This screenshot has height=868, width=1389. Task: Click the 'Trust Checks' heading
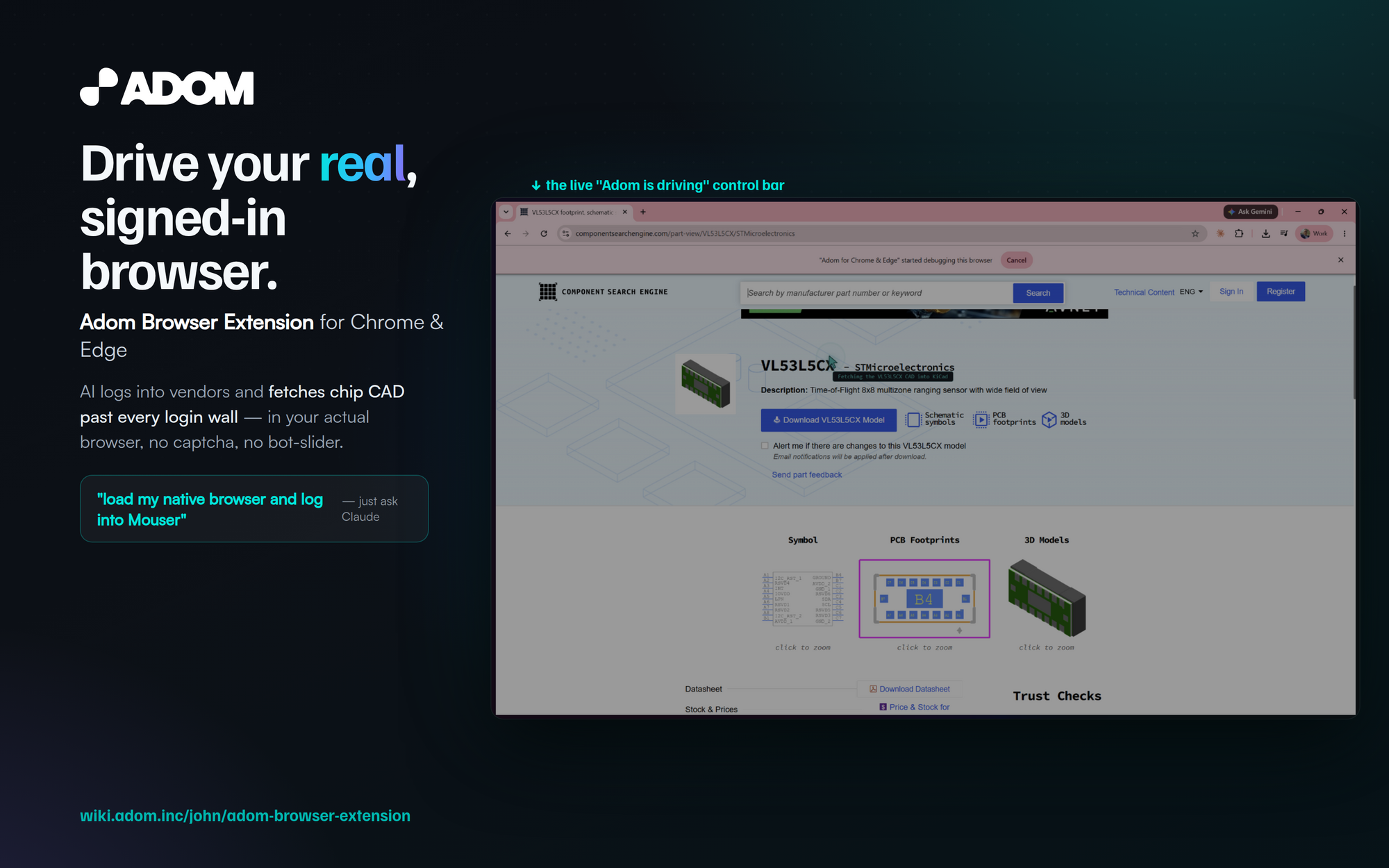coord(1057,696)
